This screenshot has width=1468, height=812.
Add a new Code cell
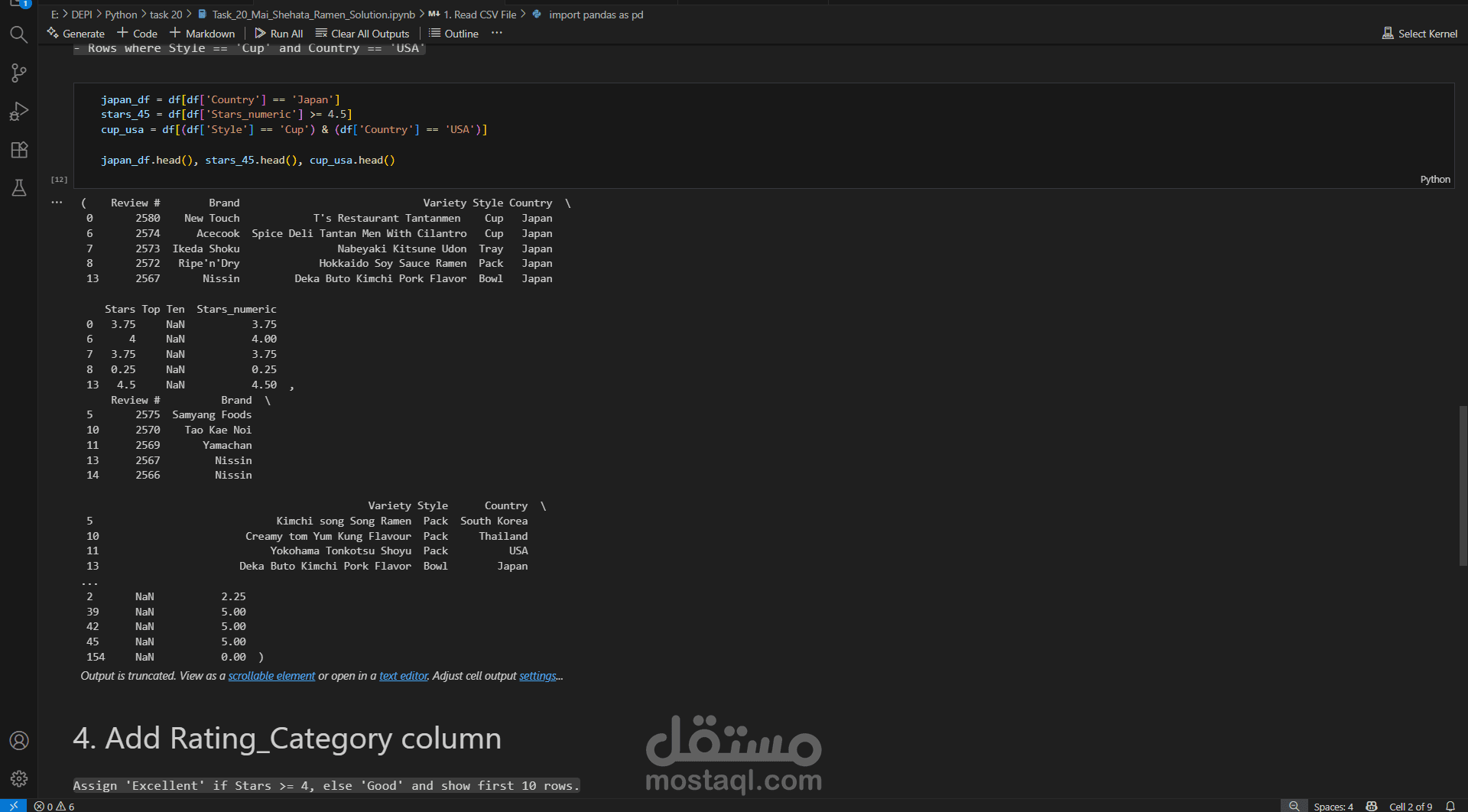138,34
